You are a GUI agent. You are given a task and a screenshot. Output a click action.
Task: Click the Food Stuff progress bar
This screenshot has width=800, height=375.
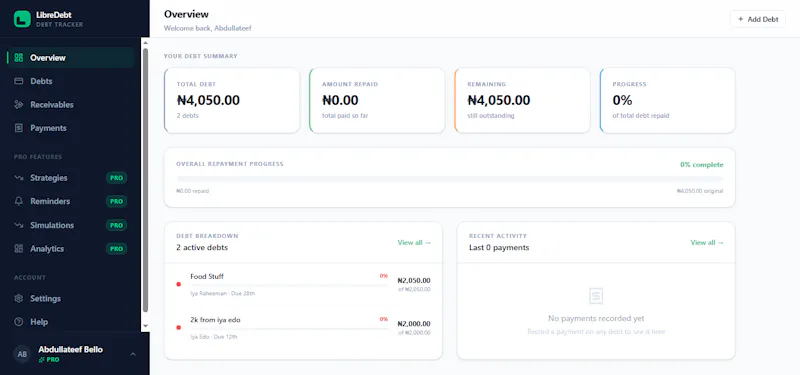tap(289, 285)
